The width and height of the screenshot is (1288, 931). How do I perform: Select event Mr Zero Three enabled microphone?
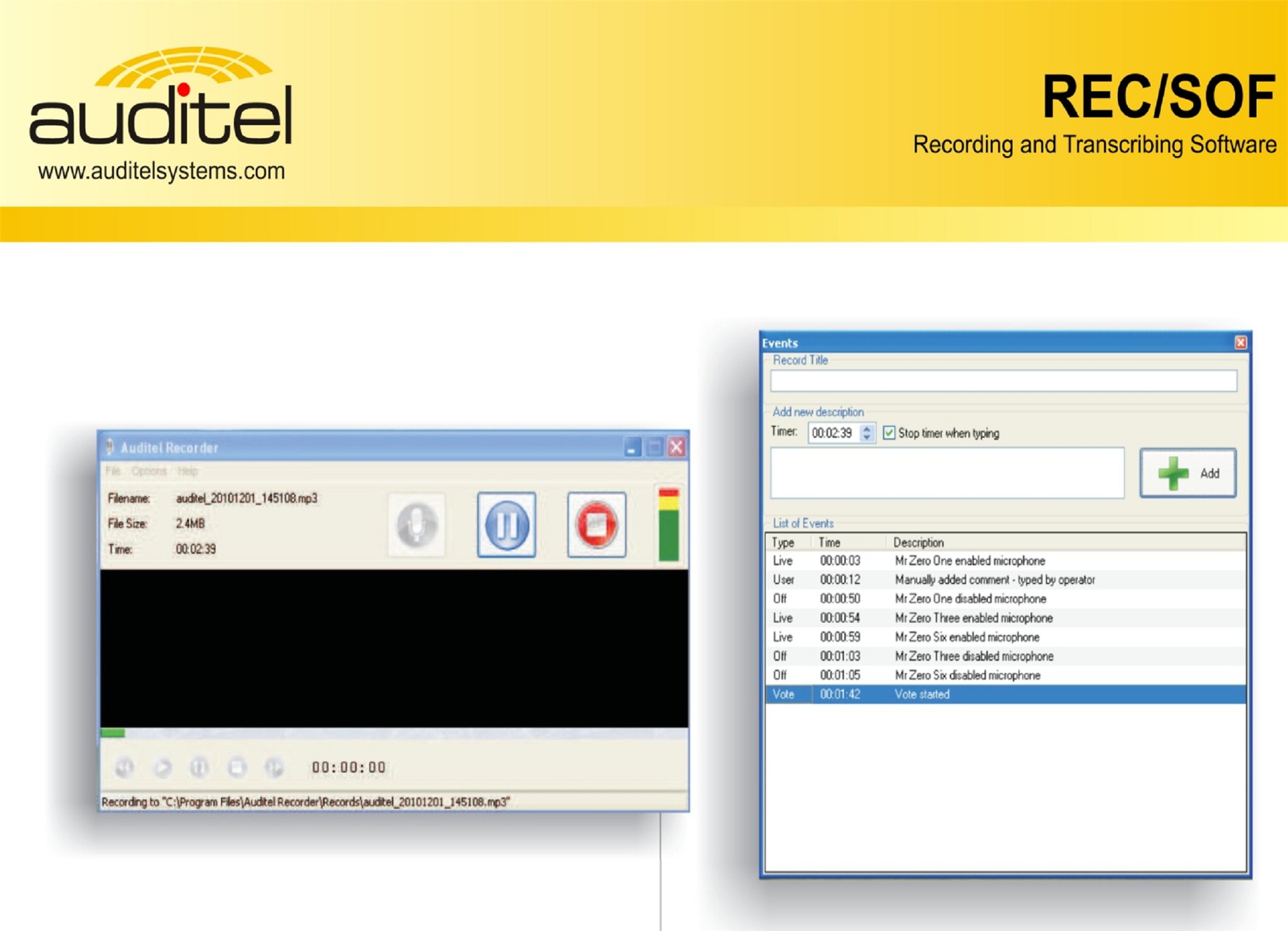1006,618
